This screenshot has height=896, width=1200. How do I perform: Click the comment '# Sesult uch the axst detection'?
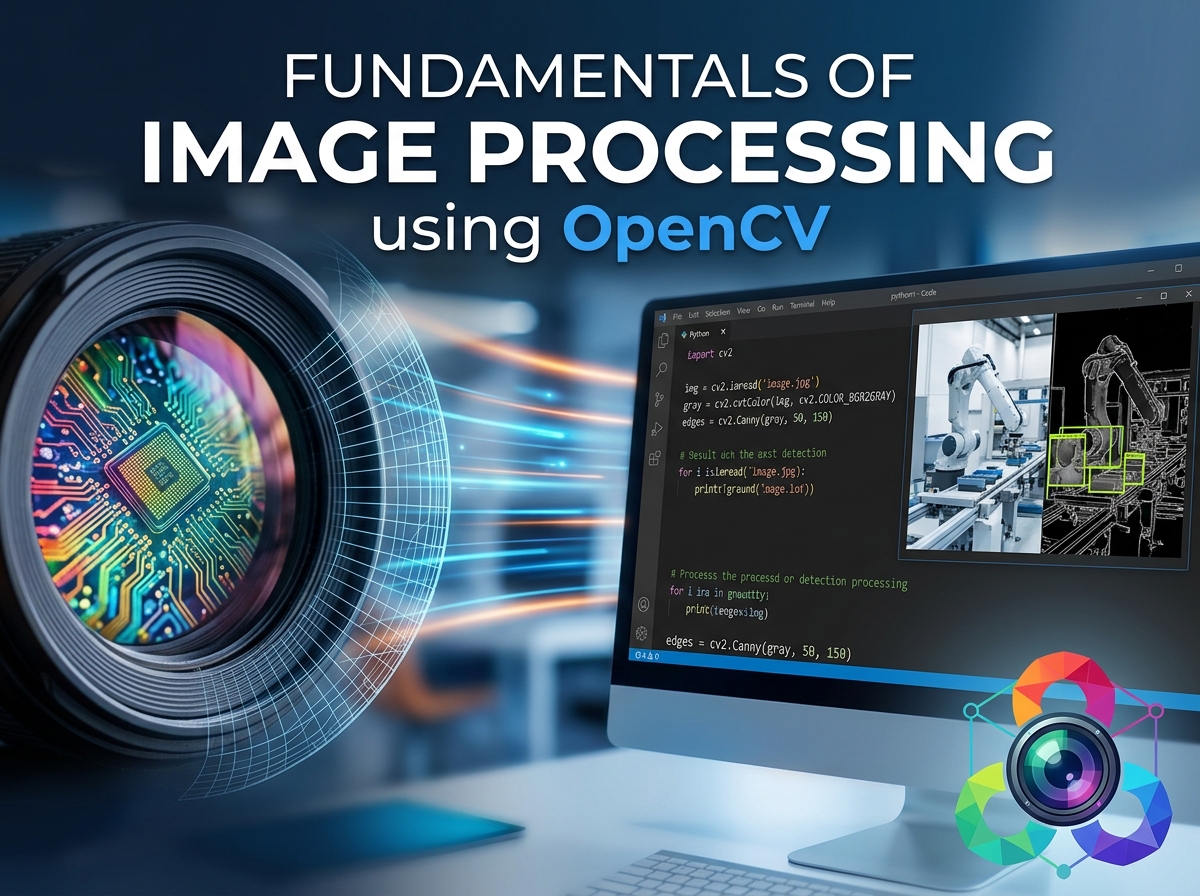752,454
